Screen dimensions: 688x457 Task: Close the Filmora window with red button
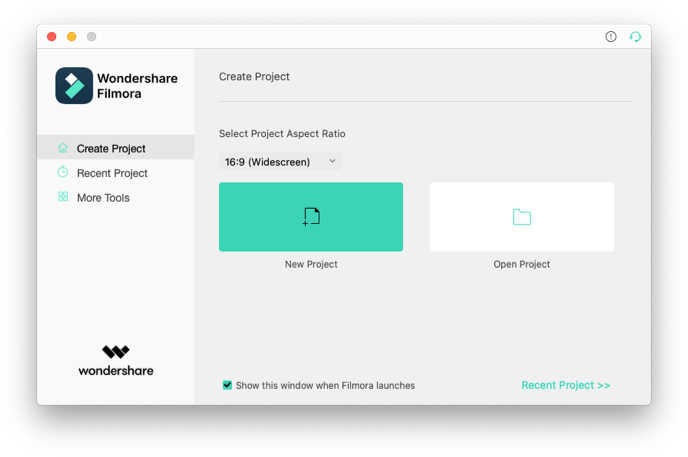(x=52, y=36)
